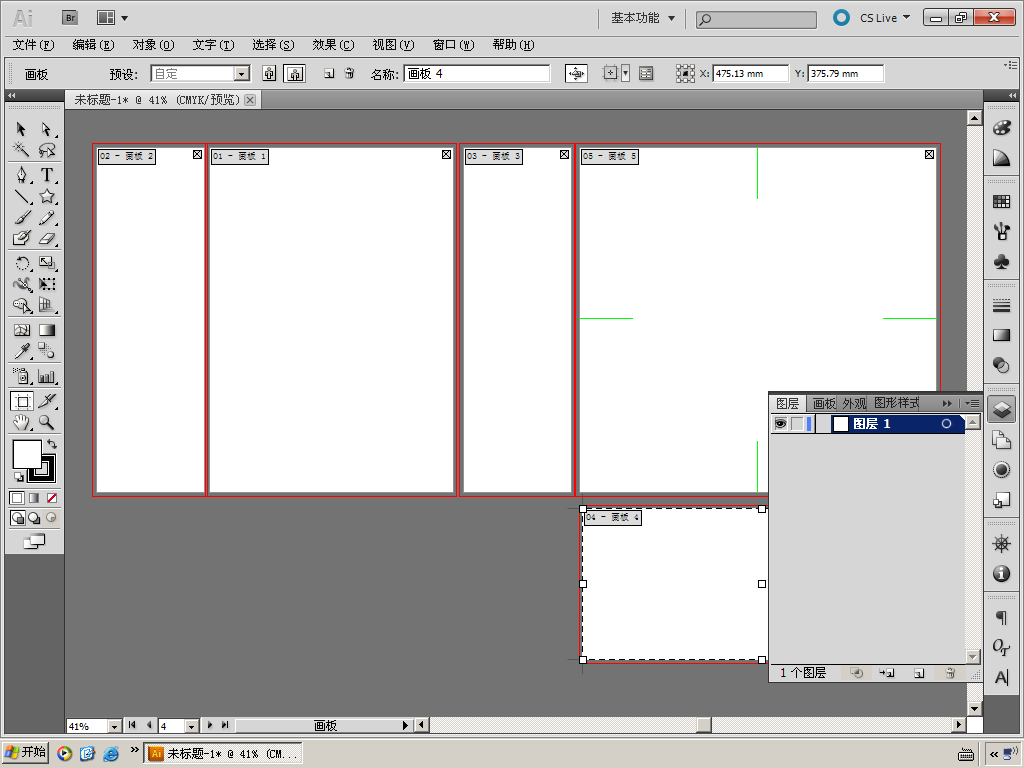Open the 效果(C) menu
1024x768 pixels.
click(x=333, y=45)
